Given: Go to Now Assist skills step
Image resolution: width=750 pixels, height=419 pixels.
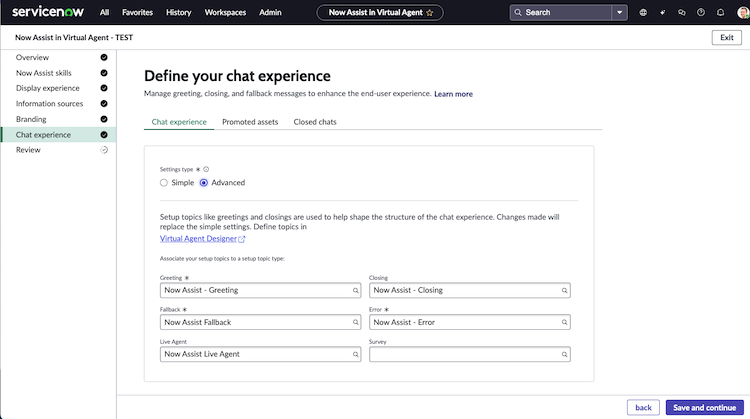Looking at the screenshot, I should [x=44, y=73].
